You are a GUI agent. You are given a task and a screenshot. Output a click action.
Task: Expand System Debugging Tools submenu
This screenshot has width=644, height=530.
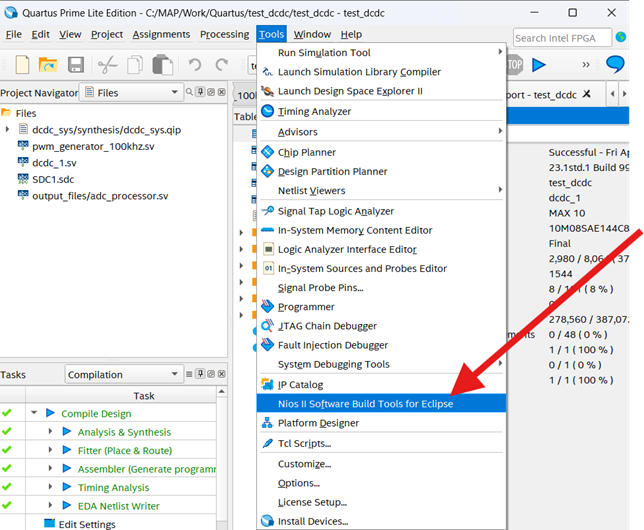tap(382, 364)
